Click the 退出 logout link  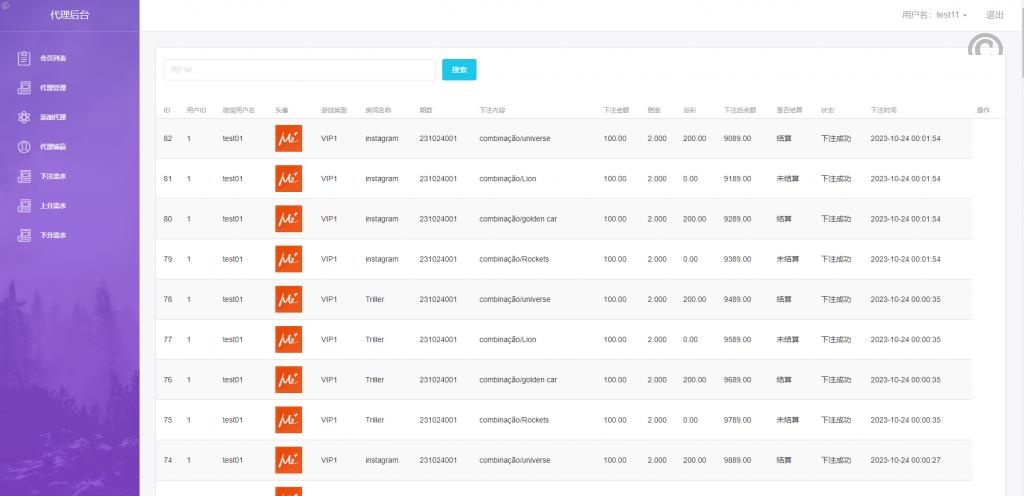tap(995, 15)
